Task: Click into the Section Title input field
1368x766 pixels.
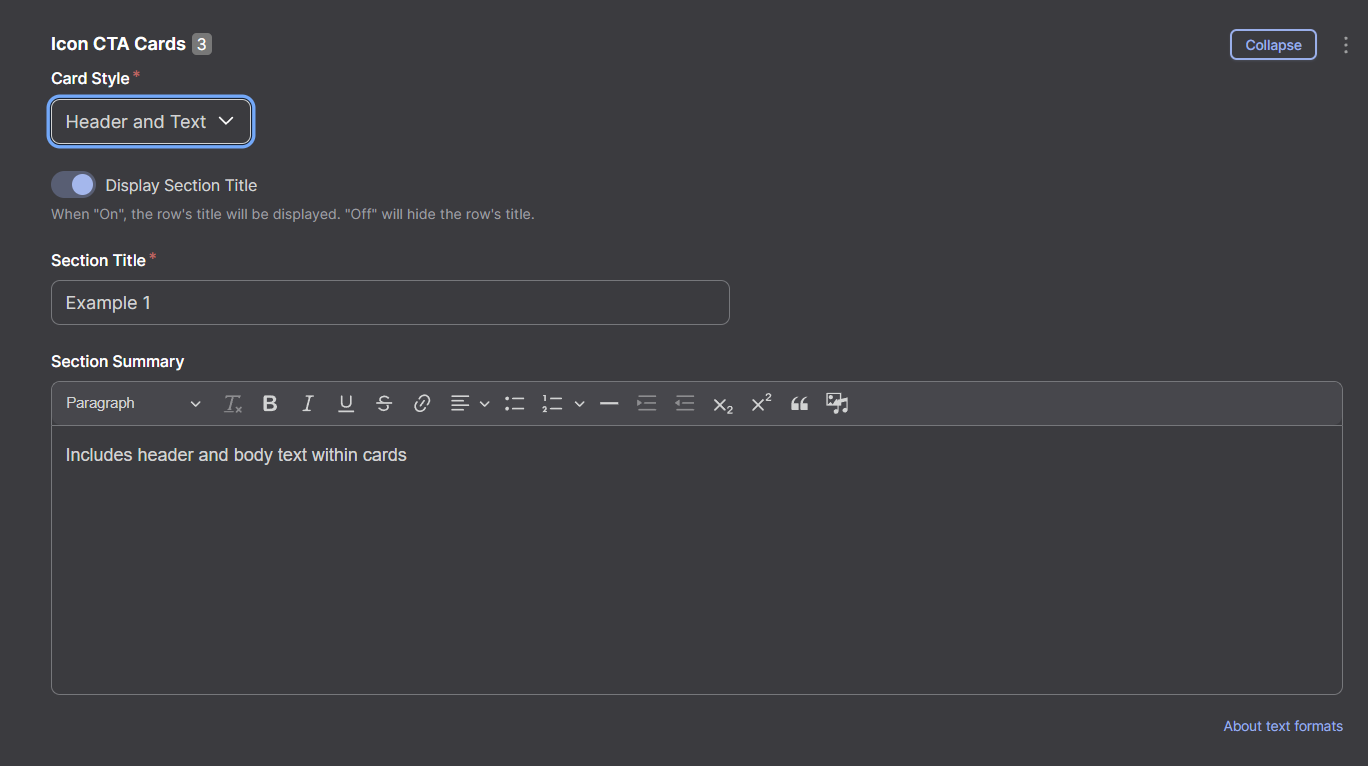Action: (x=390, y=303)
